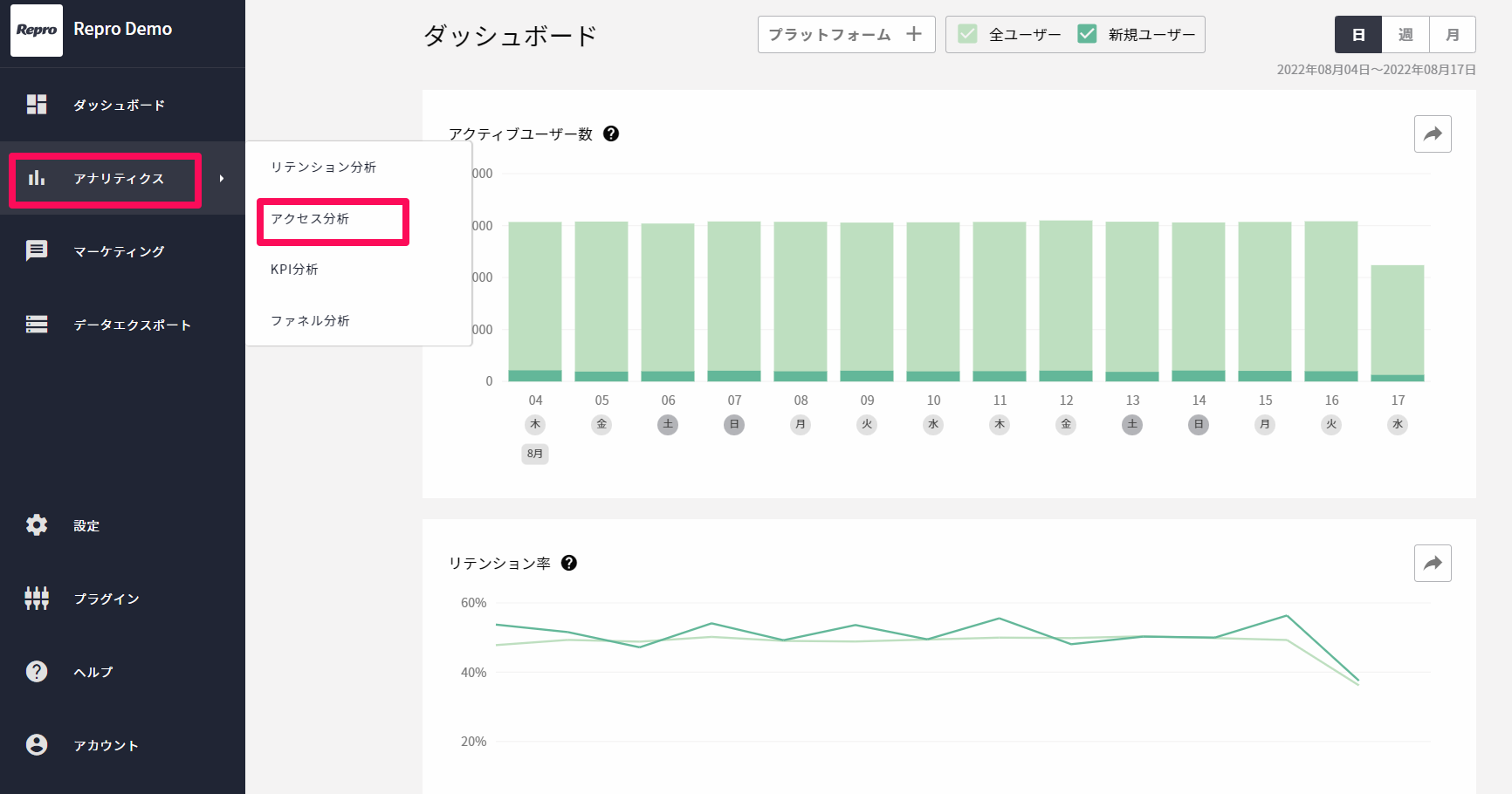Click the bar for date 15

pos(1265,302)
